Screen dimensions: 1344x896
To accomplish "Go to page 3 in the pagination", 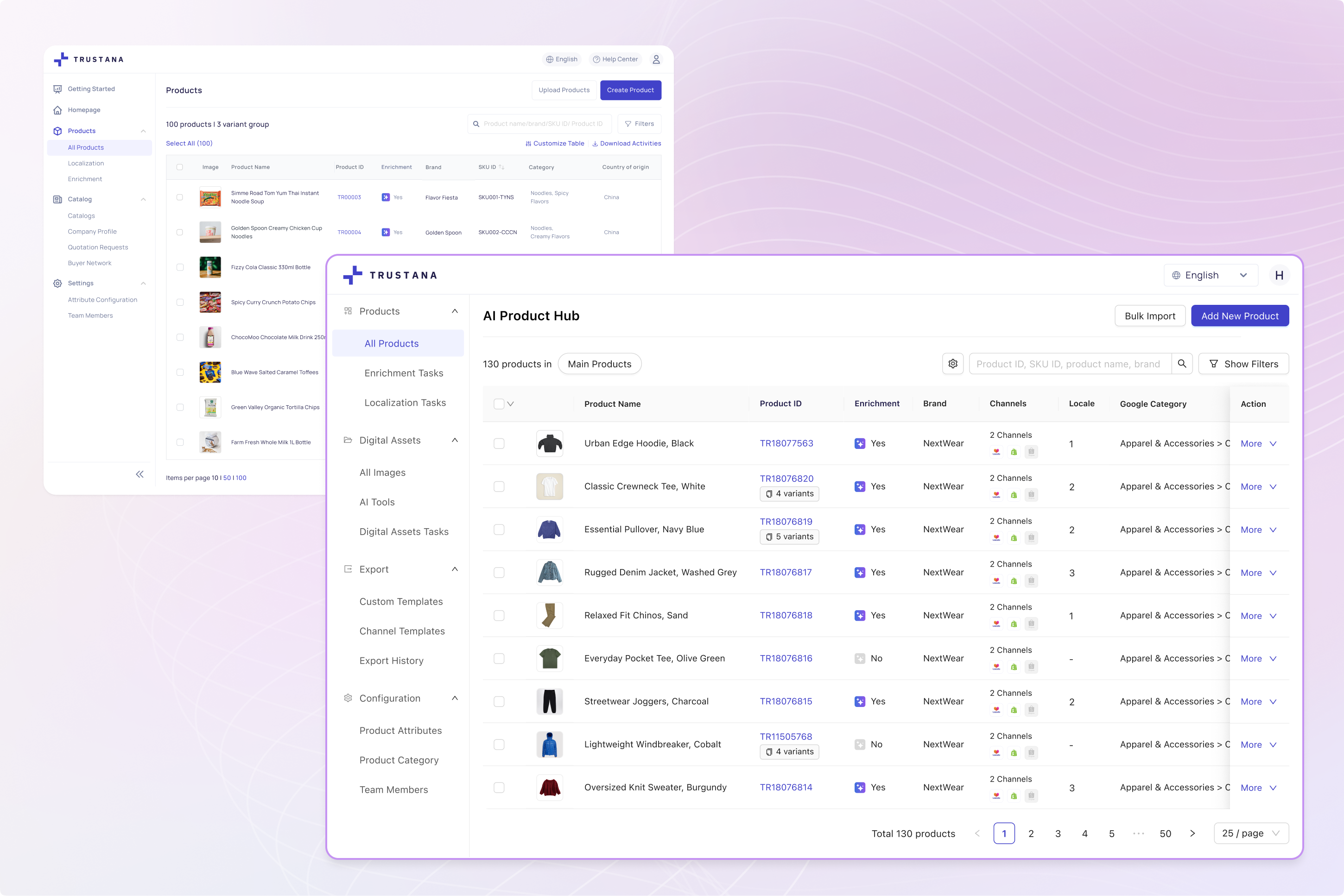I will pos(1058,834).
